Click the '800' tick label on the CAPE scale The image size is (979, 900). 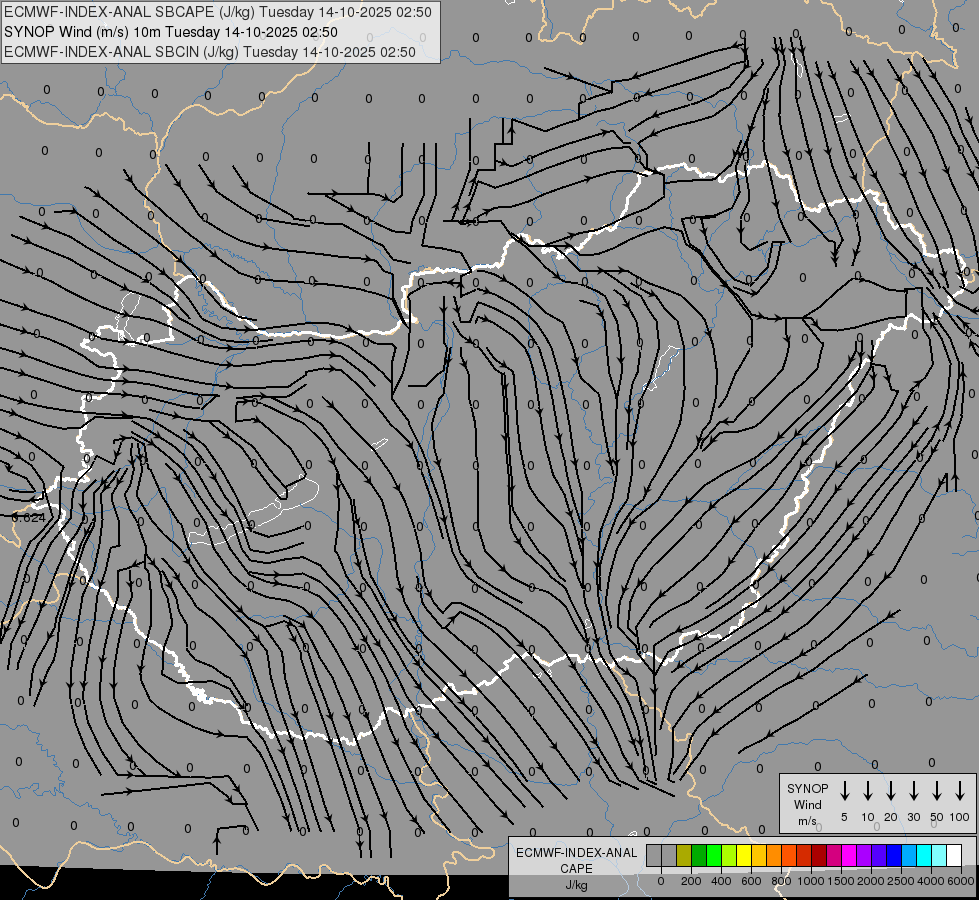point(781,881)
